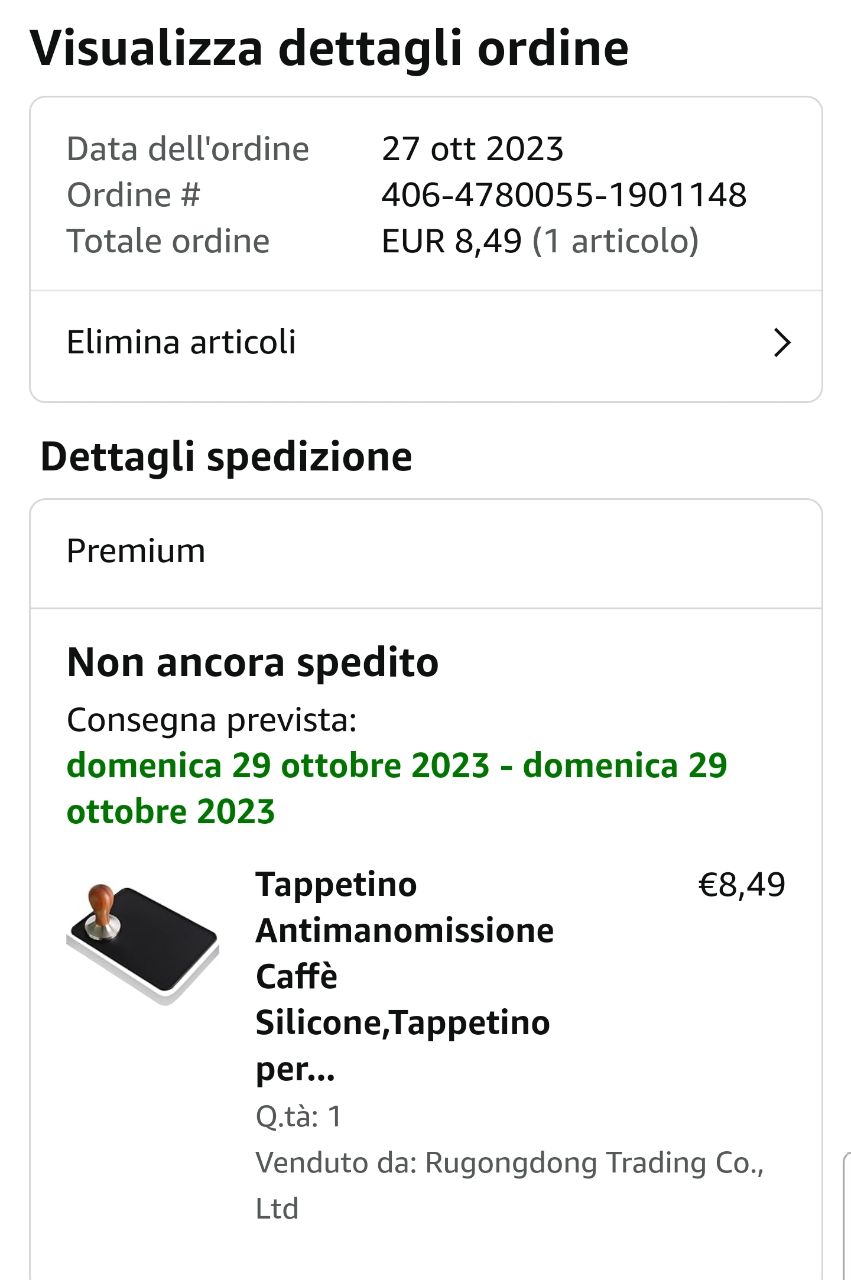Image resolution: width=851 pixels, height=1280 pixels.
Task: Click the Ordine # label
Action: 133,195
